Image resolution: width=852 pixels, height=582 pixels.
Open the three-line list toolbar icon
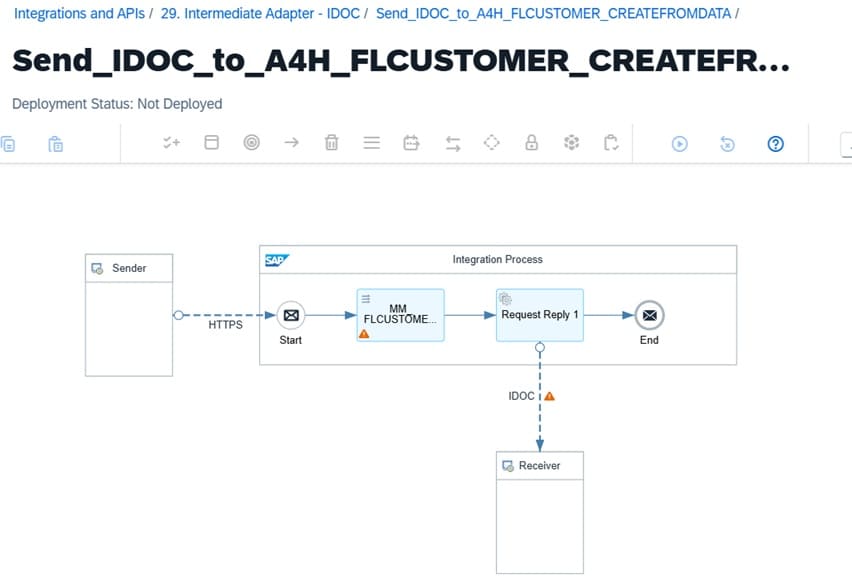point(372,143)
